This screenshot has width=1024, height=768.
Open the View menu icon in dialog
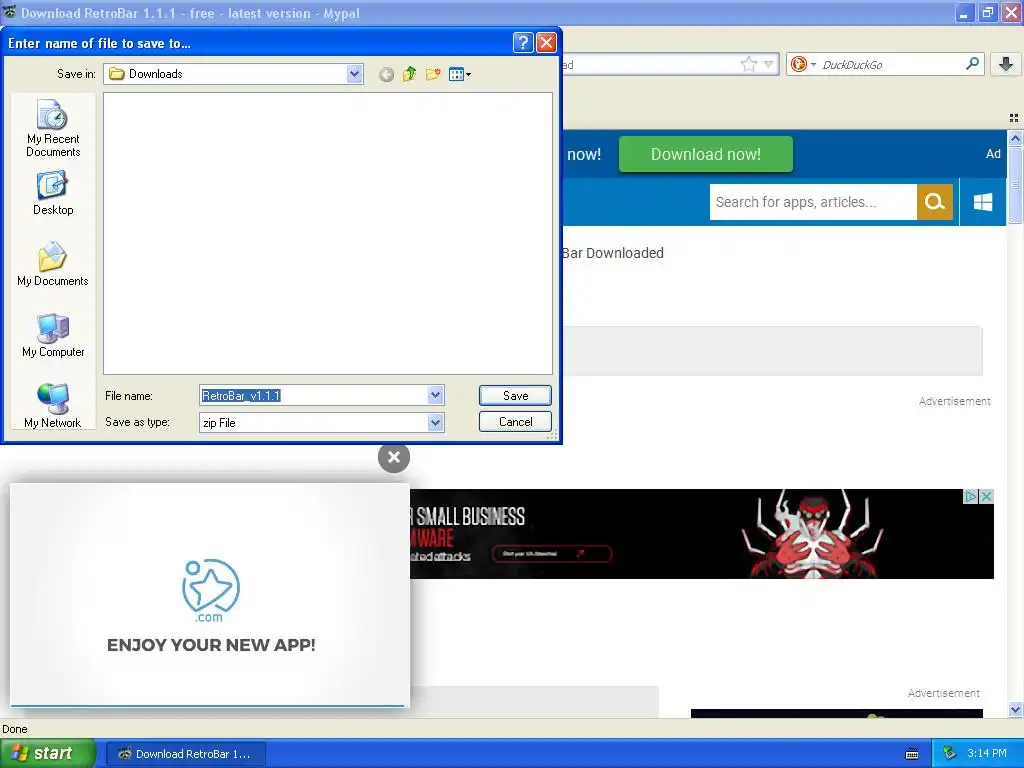(460, 74)
